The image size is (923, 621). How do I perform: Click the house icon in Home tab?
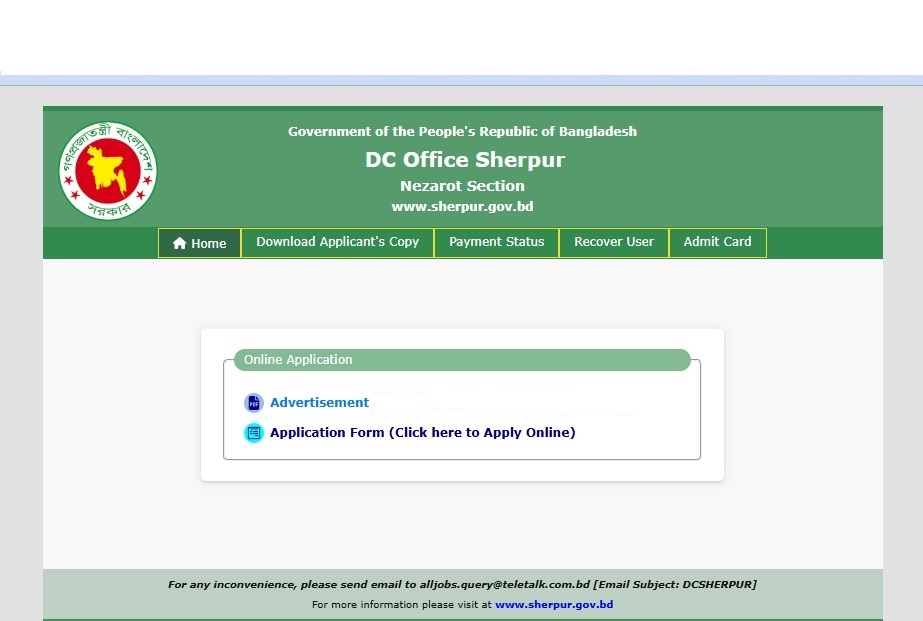coord(180,243)
